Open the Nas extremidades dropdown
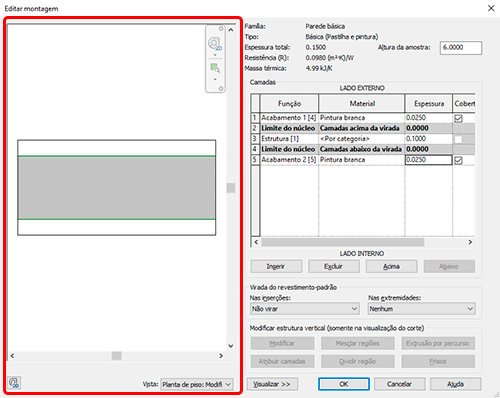500x398 pixels. (x=422, y=309)
